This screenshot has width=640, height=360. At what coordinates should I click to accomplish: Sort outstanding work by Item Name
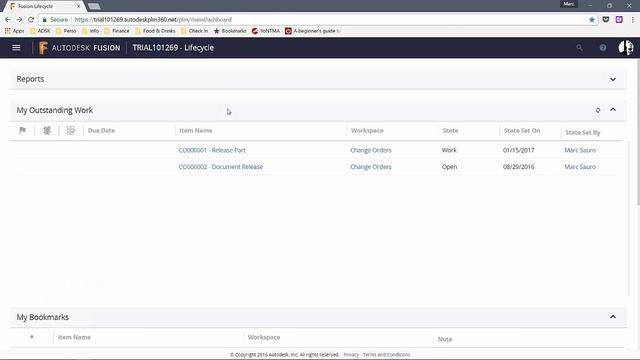[196, 131]
